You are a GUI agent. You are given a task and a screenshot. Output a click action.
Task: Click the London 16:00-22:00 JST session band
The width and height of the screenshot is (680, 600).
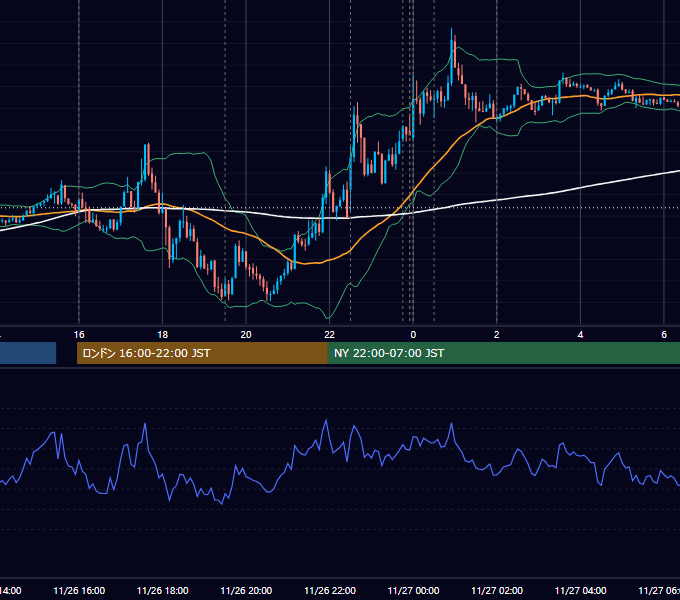pyautogui.click(x=202, y=353)
